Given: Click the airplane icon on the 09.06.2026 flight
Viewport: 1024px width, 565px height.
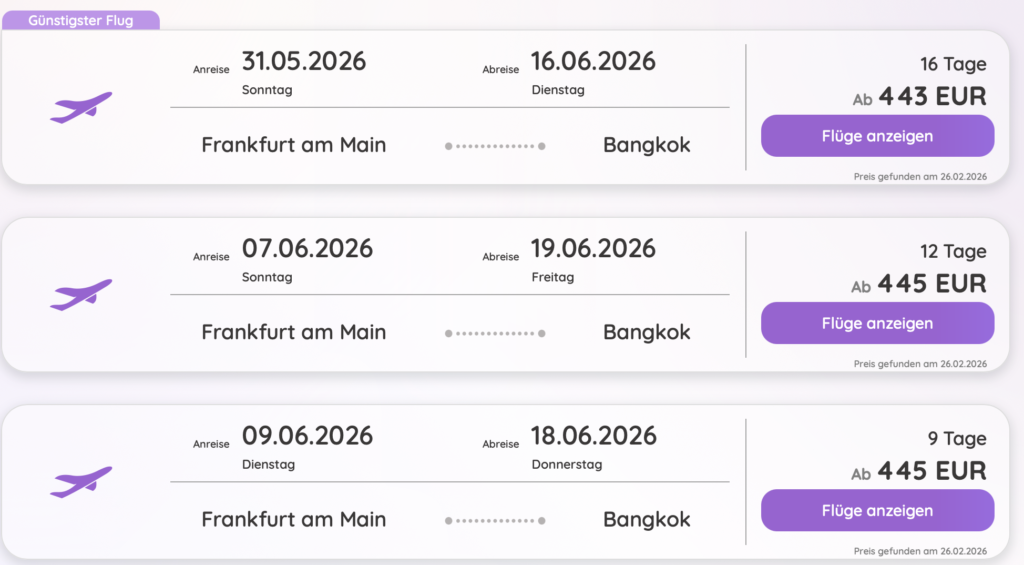Looking at the screenshot, I should click(81, 481).
